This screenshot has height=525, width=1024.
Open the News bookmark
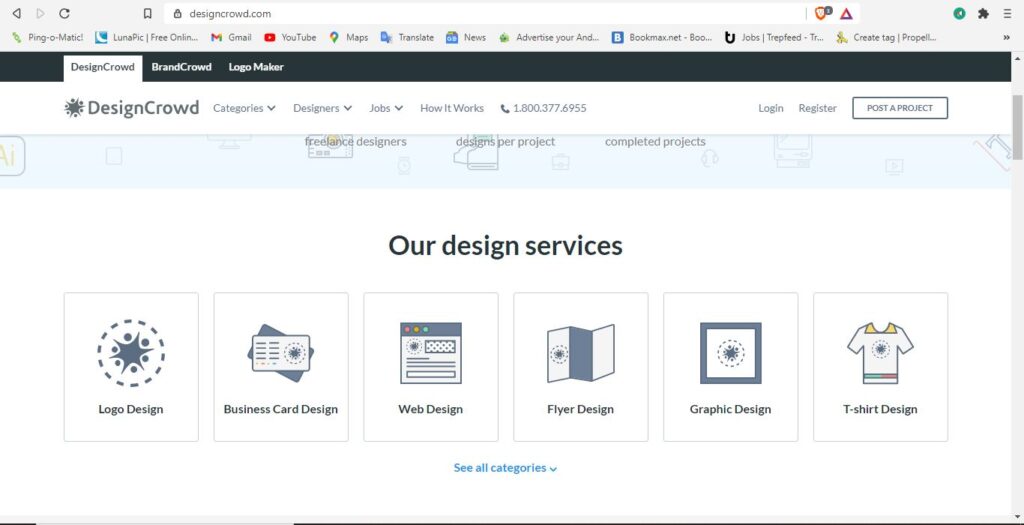(466, 37)
